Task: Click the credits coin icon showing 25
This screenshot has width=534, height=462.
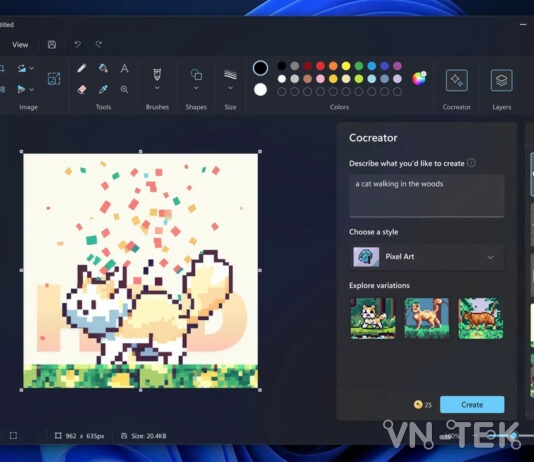Action: 418,404
